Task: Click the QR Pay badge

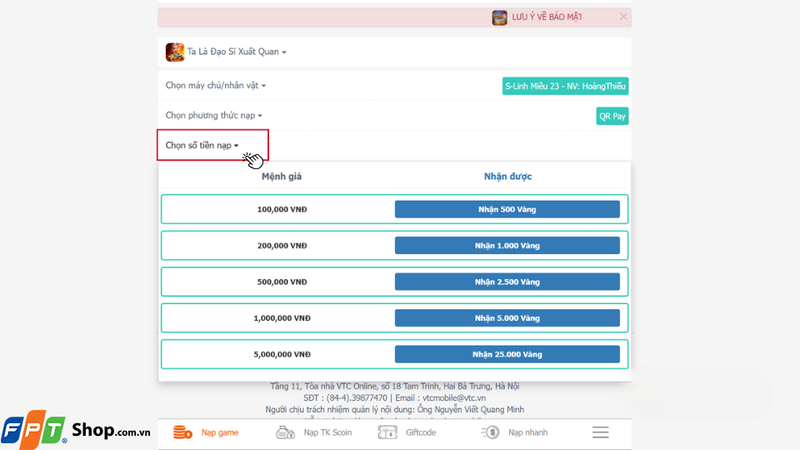Action: pos(612,116)
